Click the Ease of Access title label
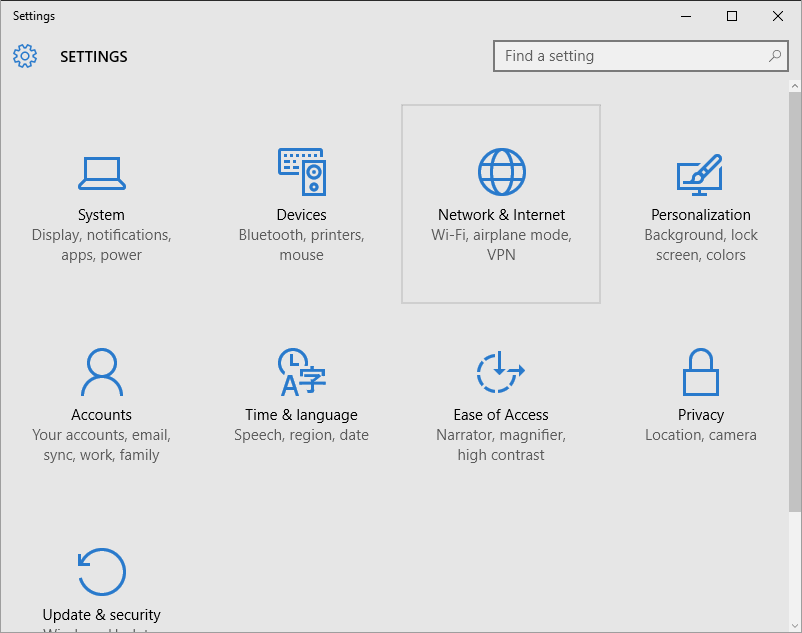Viewport: 802px width, 633px height. pyautogui.click(x=501, y=415)
